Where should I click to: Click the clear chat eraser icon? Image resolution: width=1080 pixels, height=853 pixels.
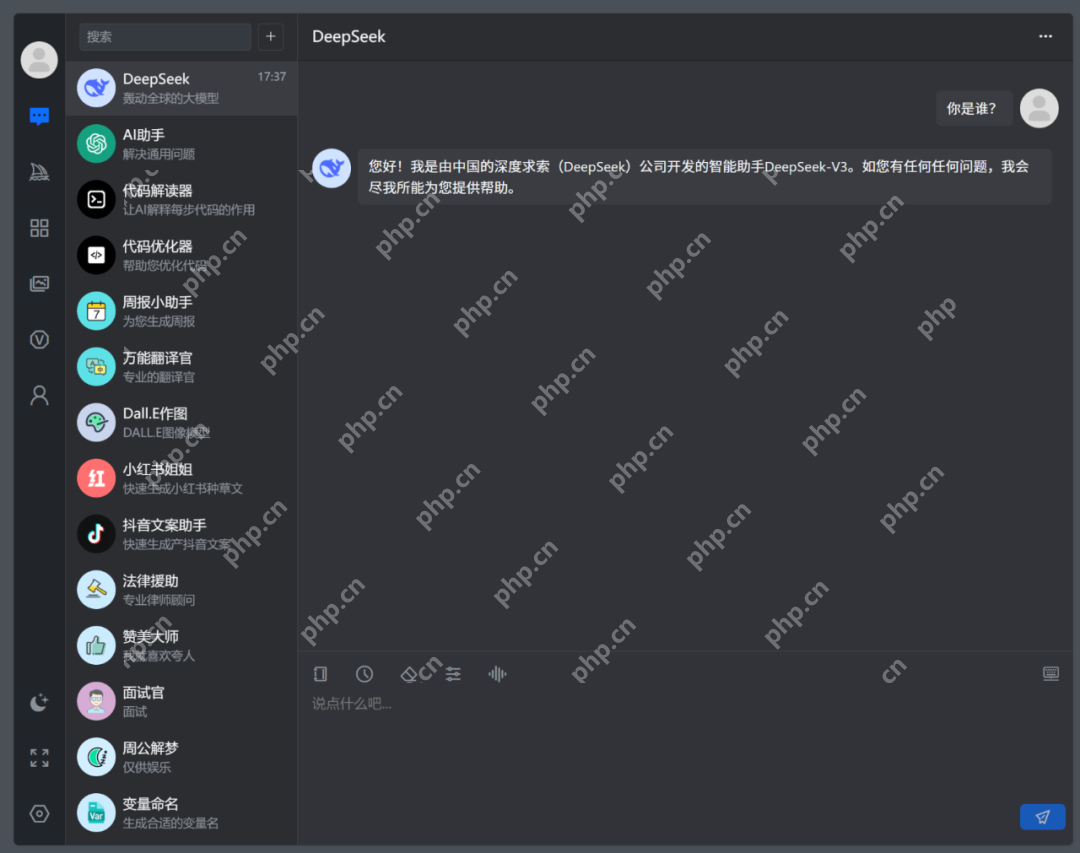409,674
